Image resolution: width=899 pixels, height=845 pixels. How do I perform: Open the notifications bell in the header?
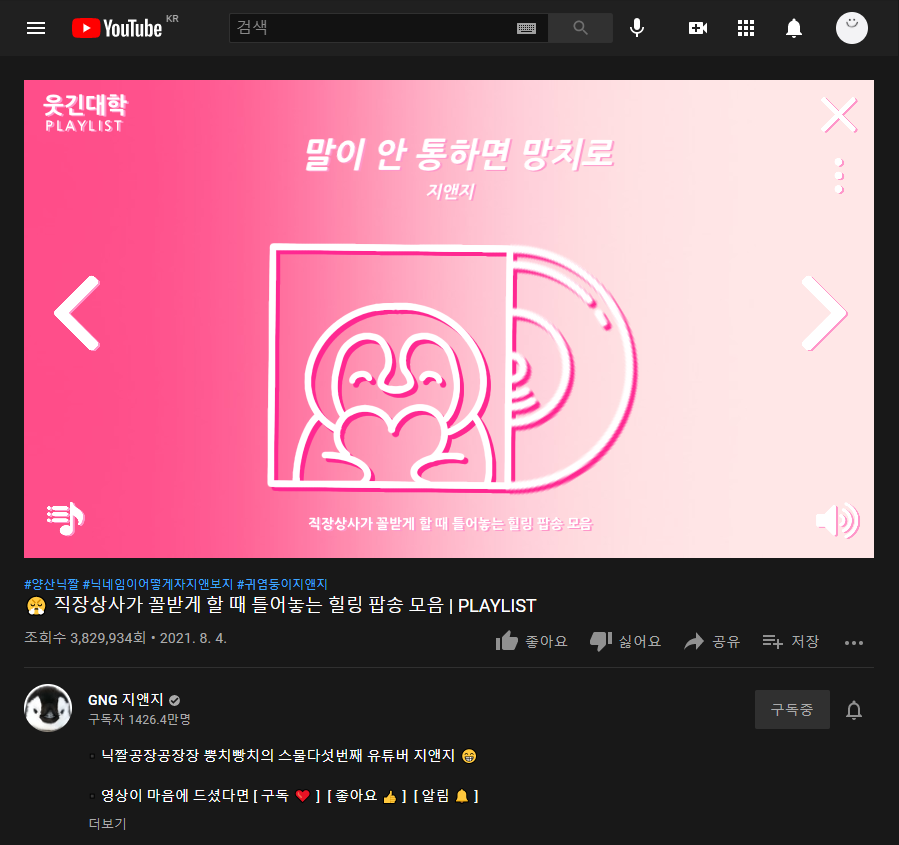(x=794, y=28)
